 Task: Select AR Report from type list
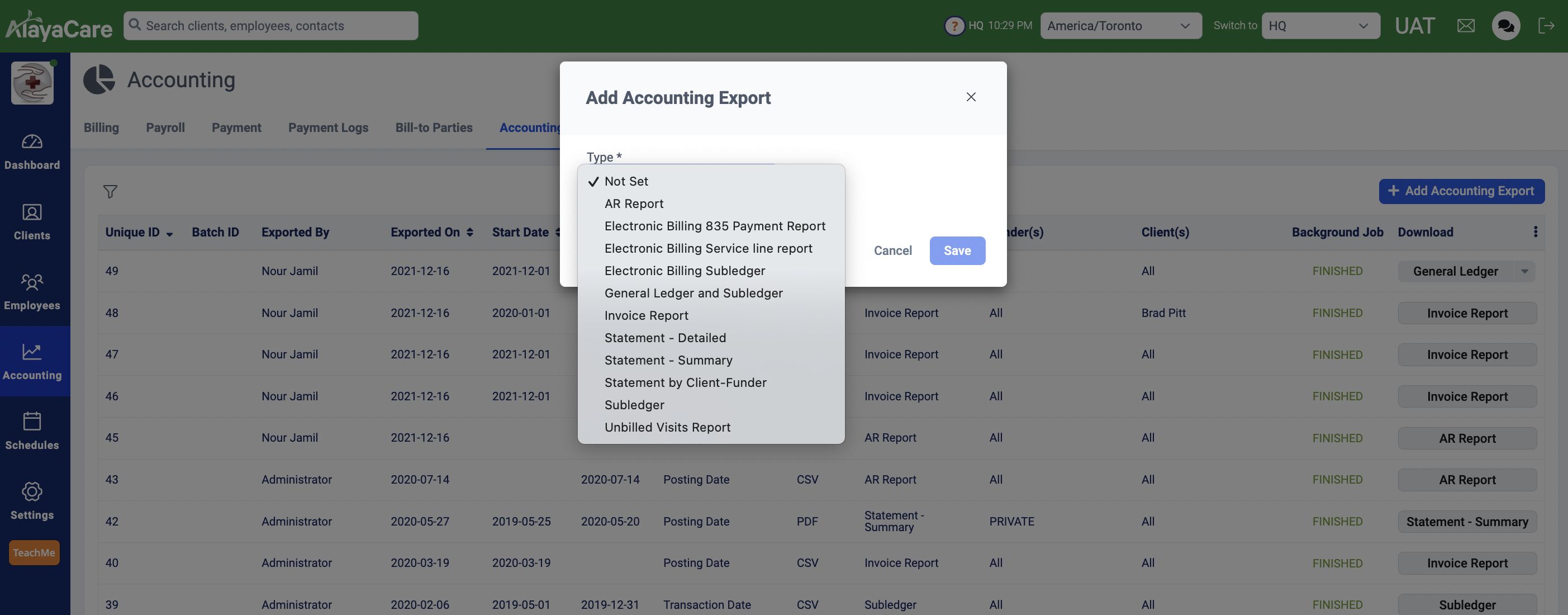634,204
